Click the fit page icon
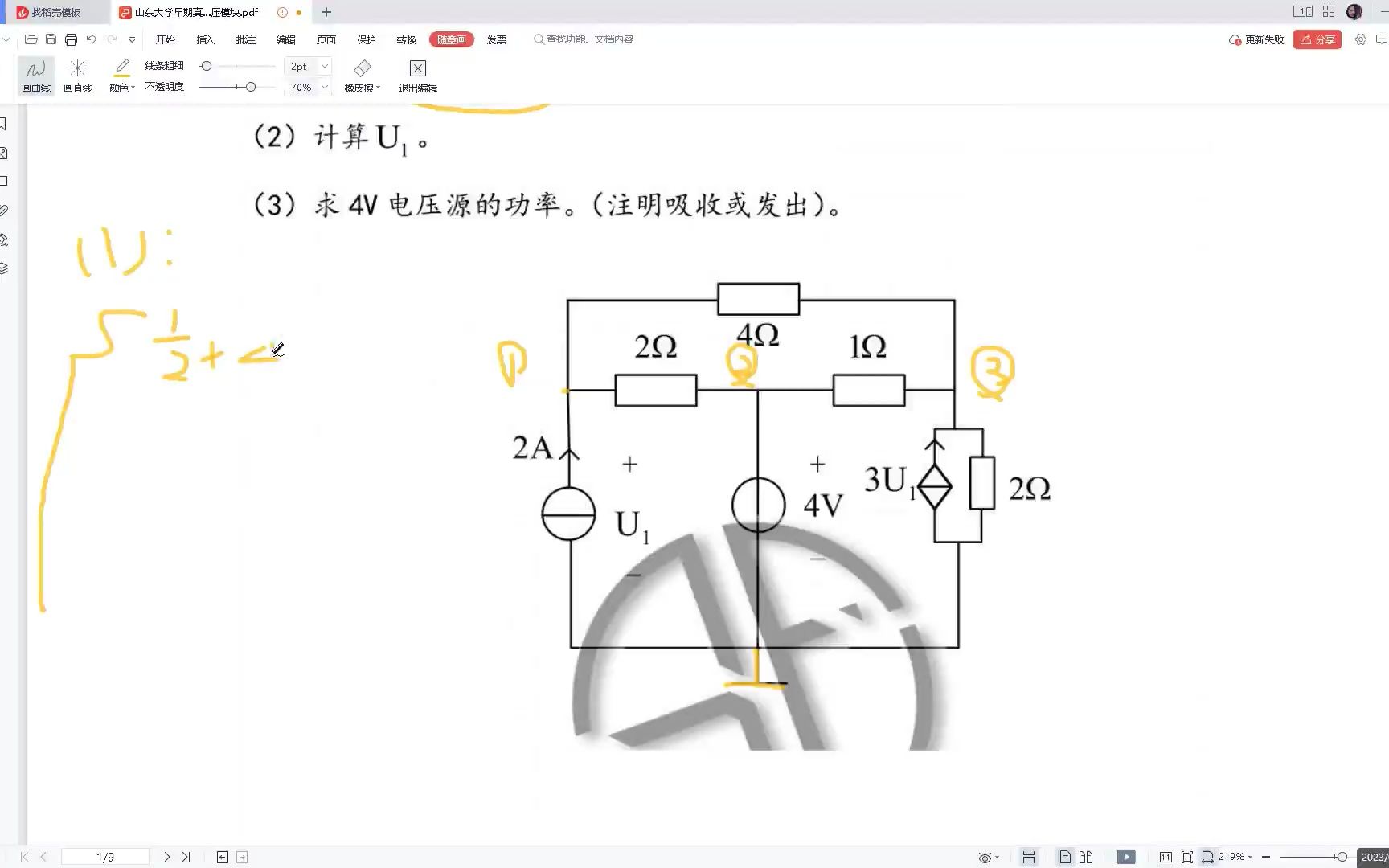 point(1186,858)
